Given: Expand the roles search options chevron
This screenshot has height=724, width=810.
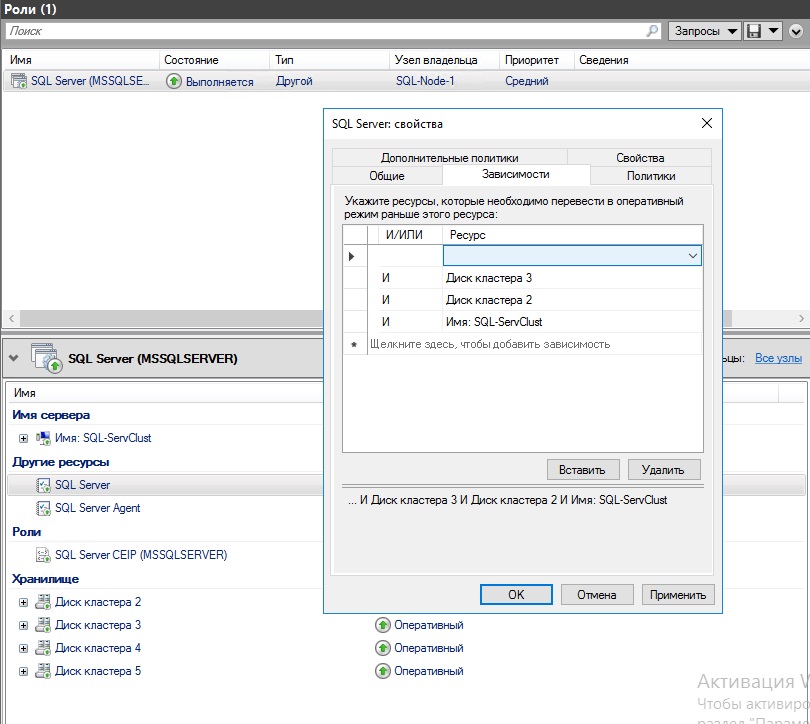Looking at the screenshot, I should [797, 32].
